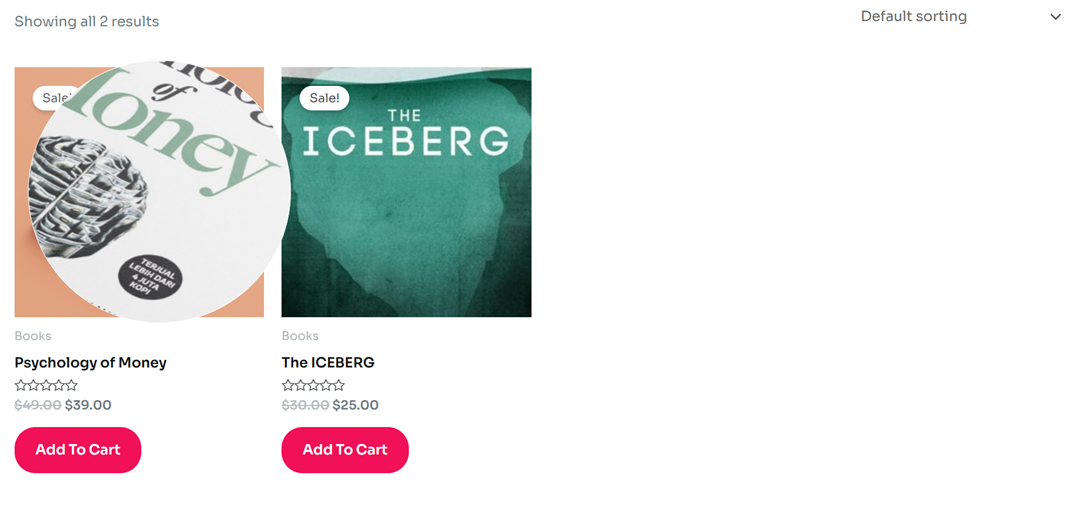Open The ICEBERG book cover image
Viewport: 1080px width, 510px height.
[x=406, y=192]
